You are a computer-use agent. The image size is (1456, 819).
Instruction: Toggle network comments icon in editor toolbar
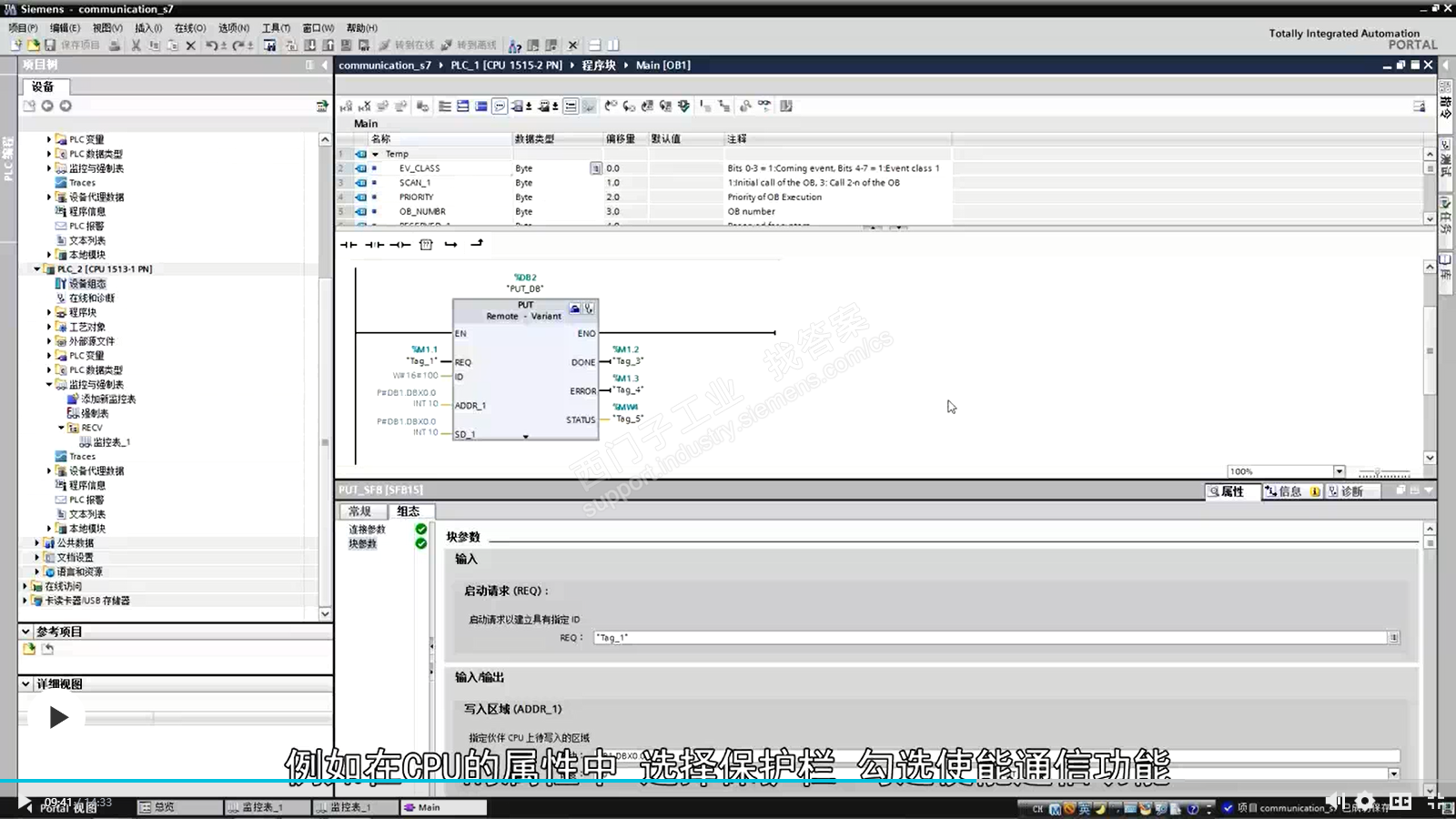point(500,106)
